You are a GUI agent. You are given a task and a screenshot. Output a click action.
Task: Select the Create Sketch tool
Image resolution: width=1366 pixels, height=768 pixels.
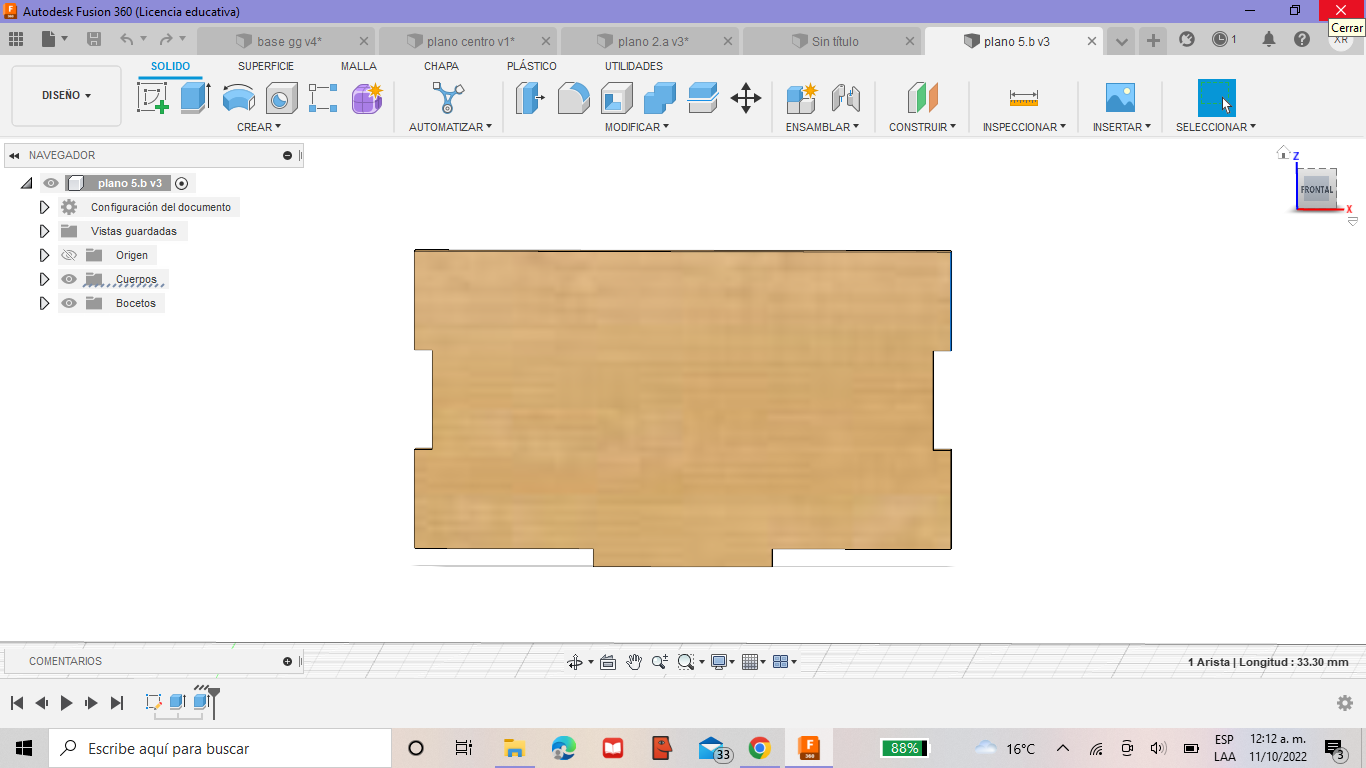pos(152,98)
